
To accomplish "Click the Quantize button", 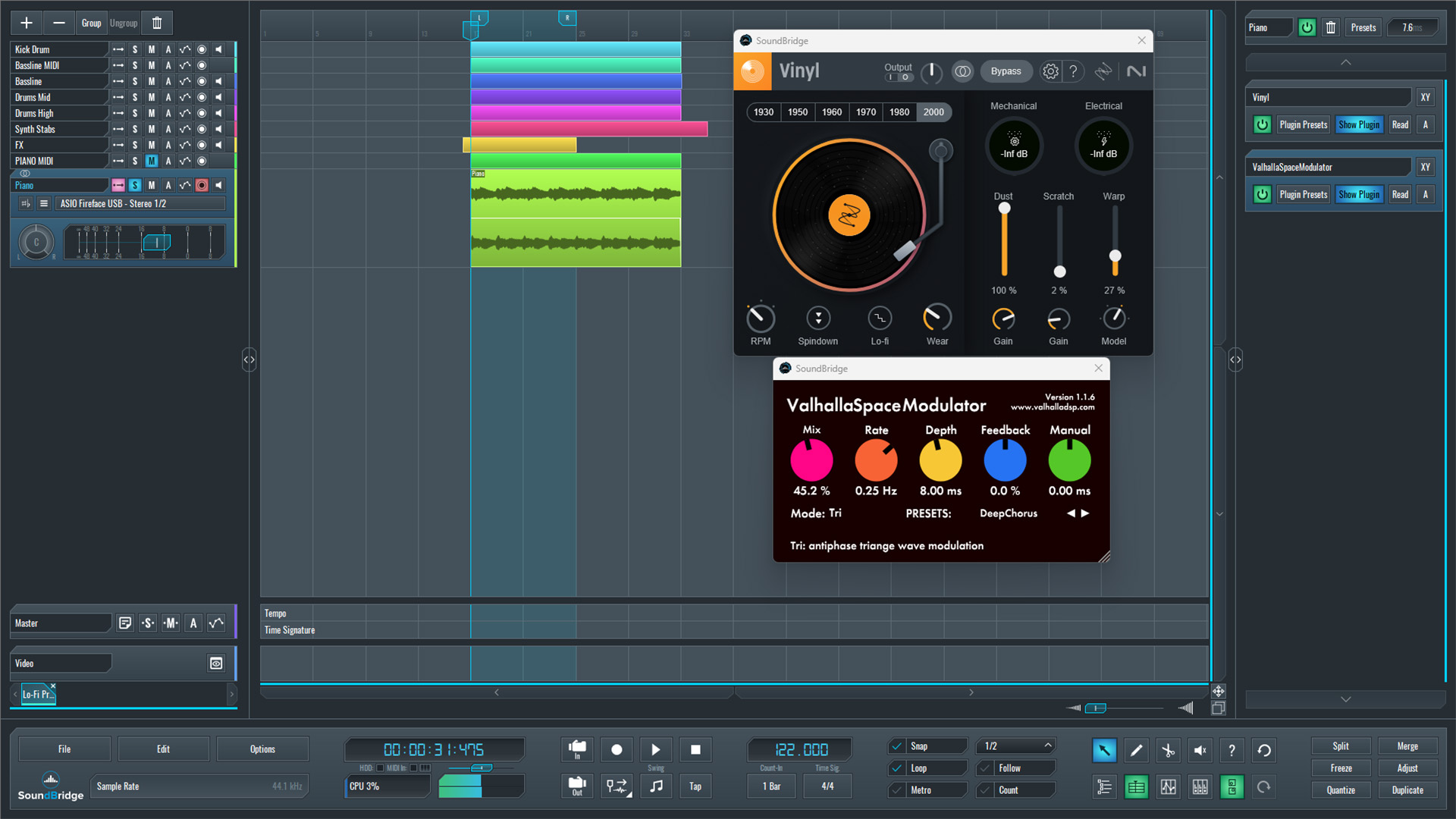I will click(x=1341, y=790).
